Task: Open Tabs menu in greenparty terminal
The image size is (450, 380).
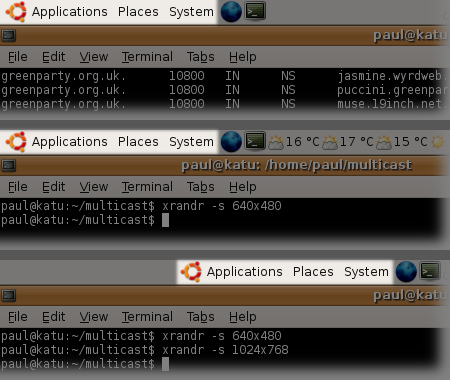Action: (x=200, y=57)
